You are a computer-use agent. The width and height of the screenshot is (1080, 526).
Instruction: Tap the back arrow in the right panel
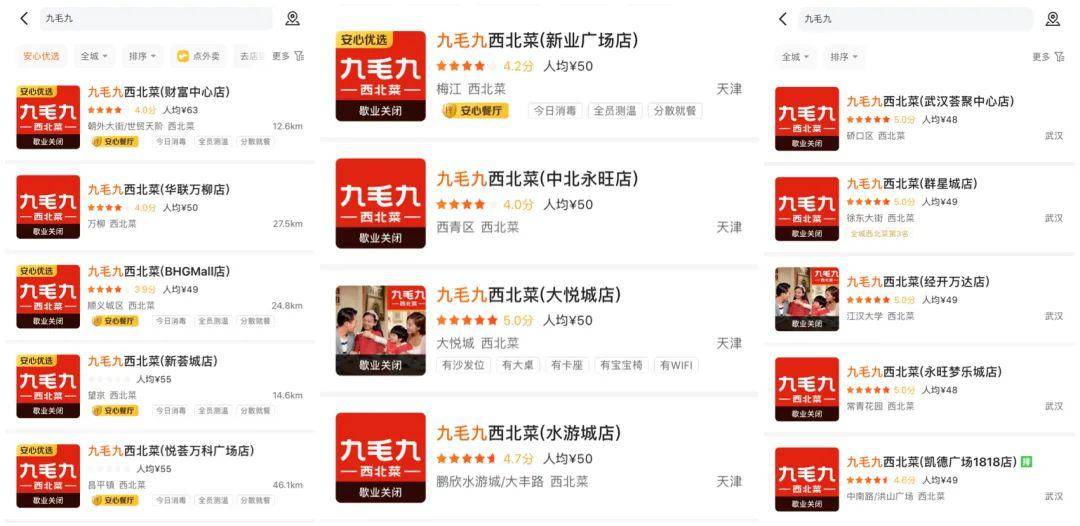(782, 19)
